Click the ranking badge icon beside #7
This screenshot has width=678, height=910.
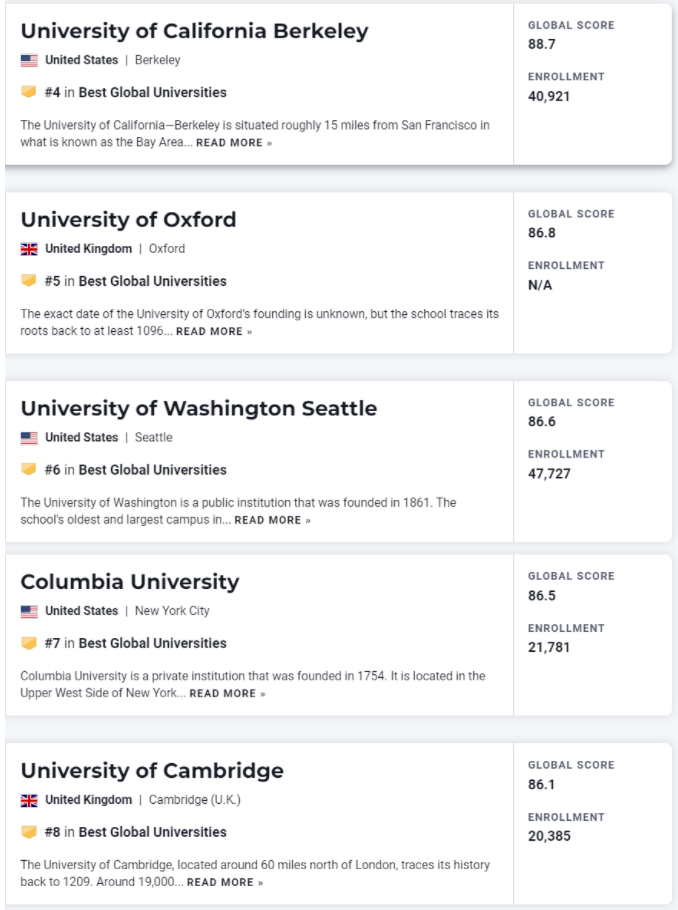tap(29, 643)
